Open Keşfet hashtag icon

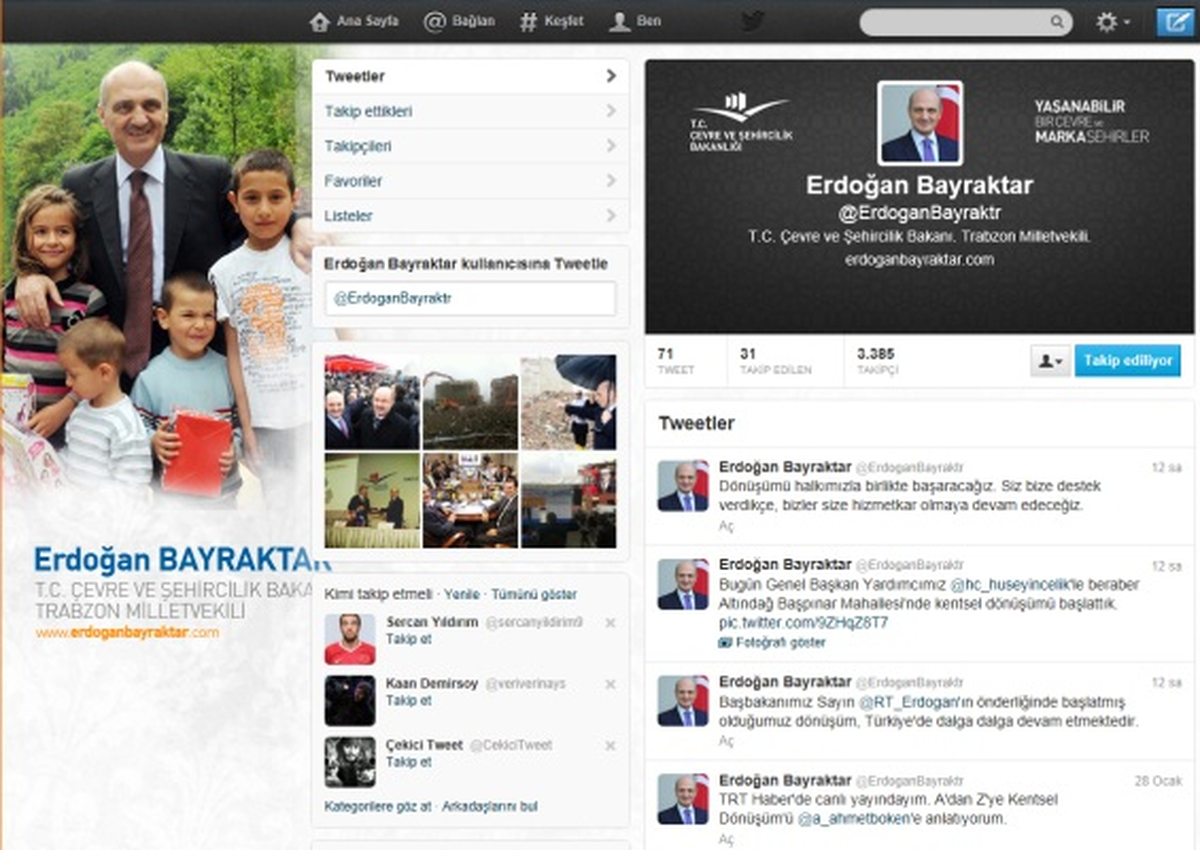[x=529, y=21]
